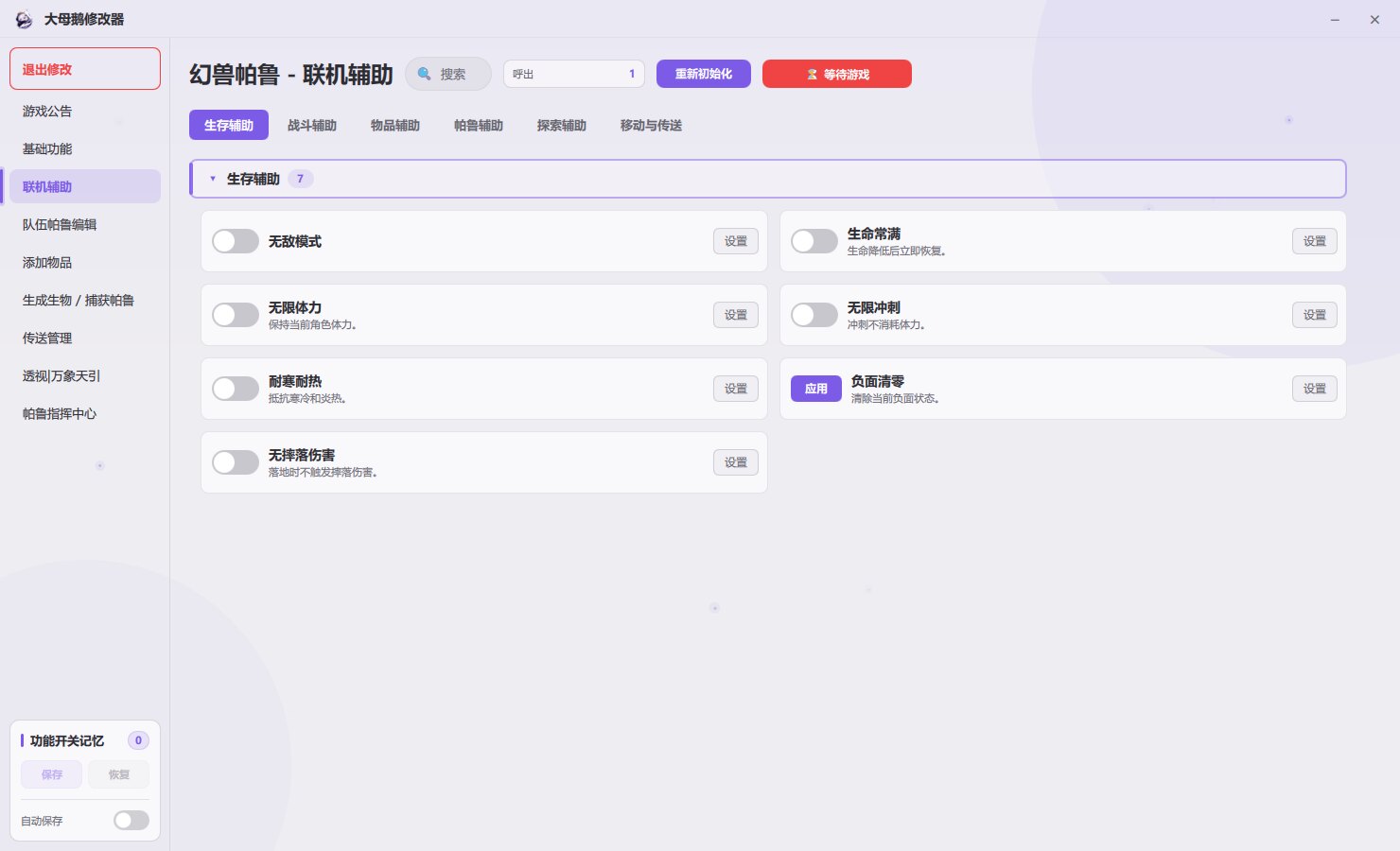This screenshot has width=1400, height=851.
Task: Open the 战斗辅助 tab
Action: click(x=312, y=125)
